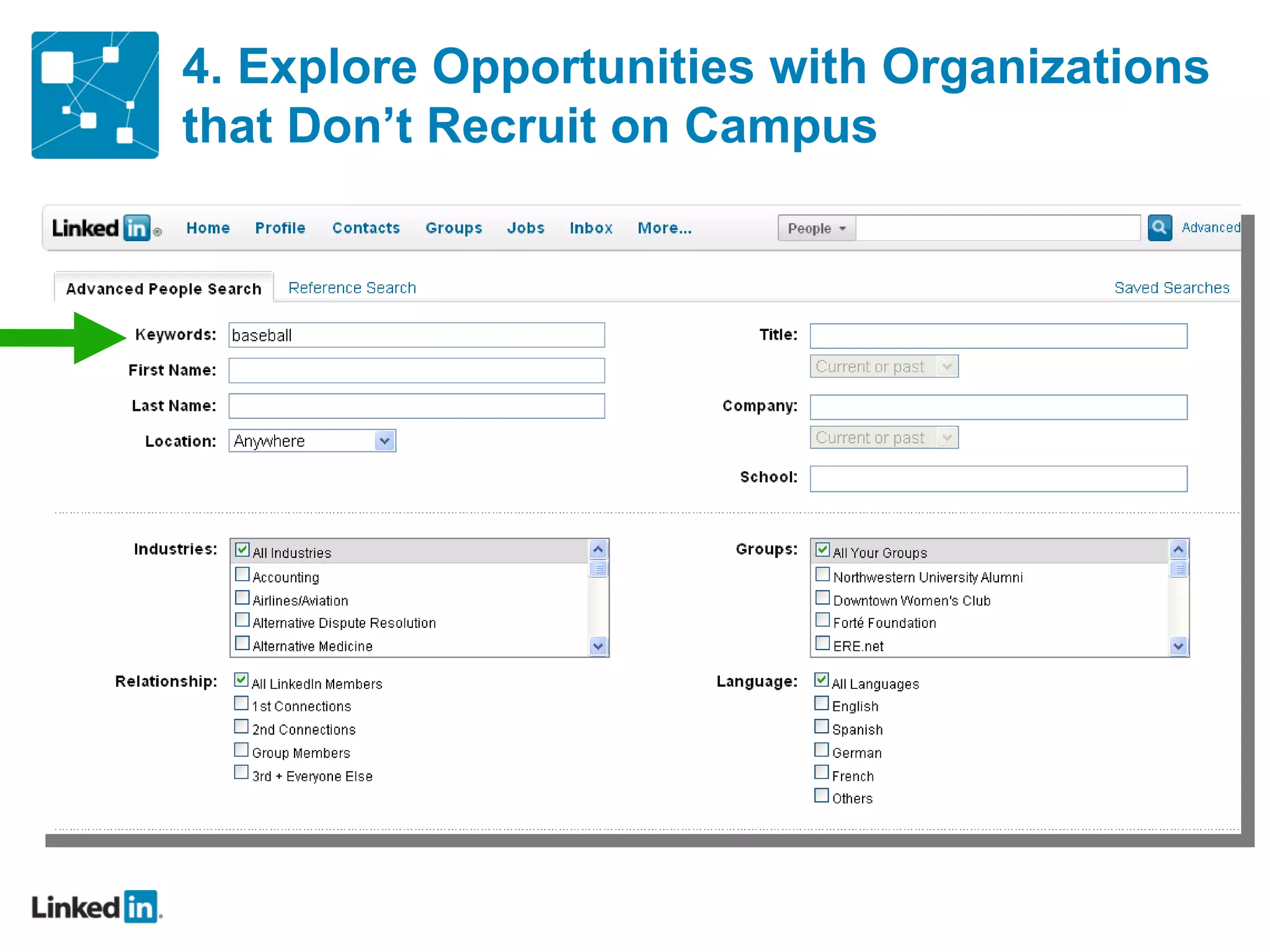Open the Saved Searches link

pos(1171,288)
